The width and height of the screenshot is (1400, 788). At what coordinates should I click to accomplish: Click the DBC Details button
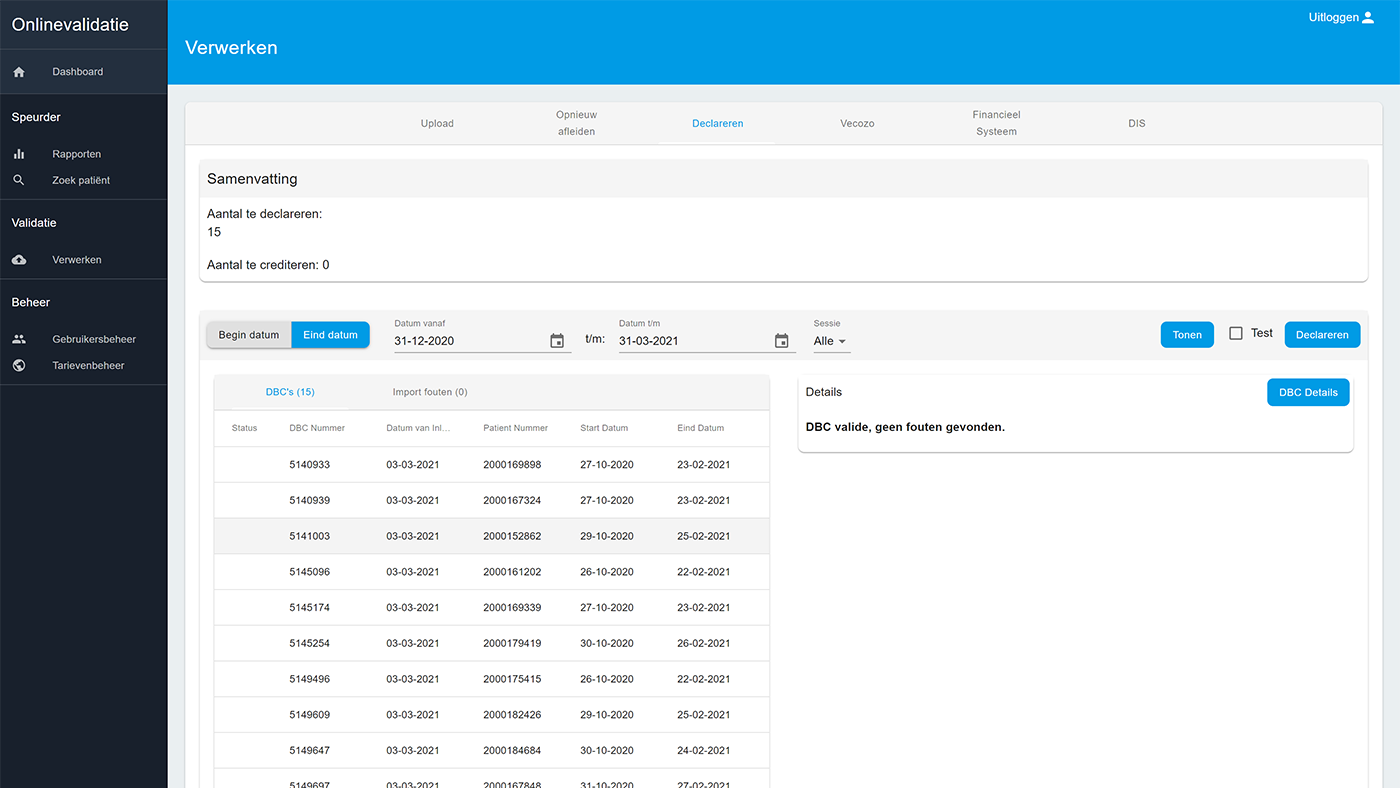[1307, 392]
